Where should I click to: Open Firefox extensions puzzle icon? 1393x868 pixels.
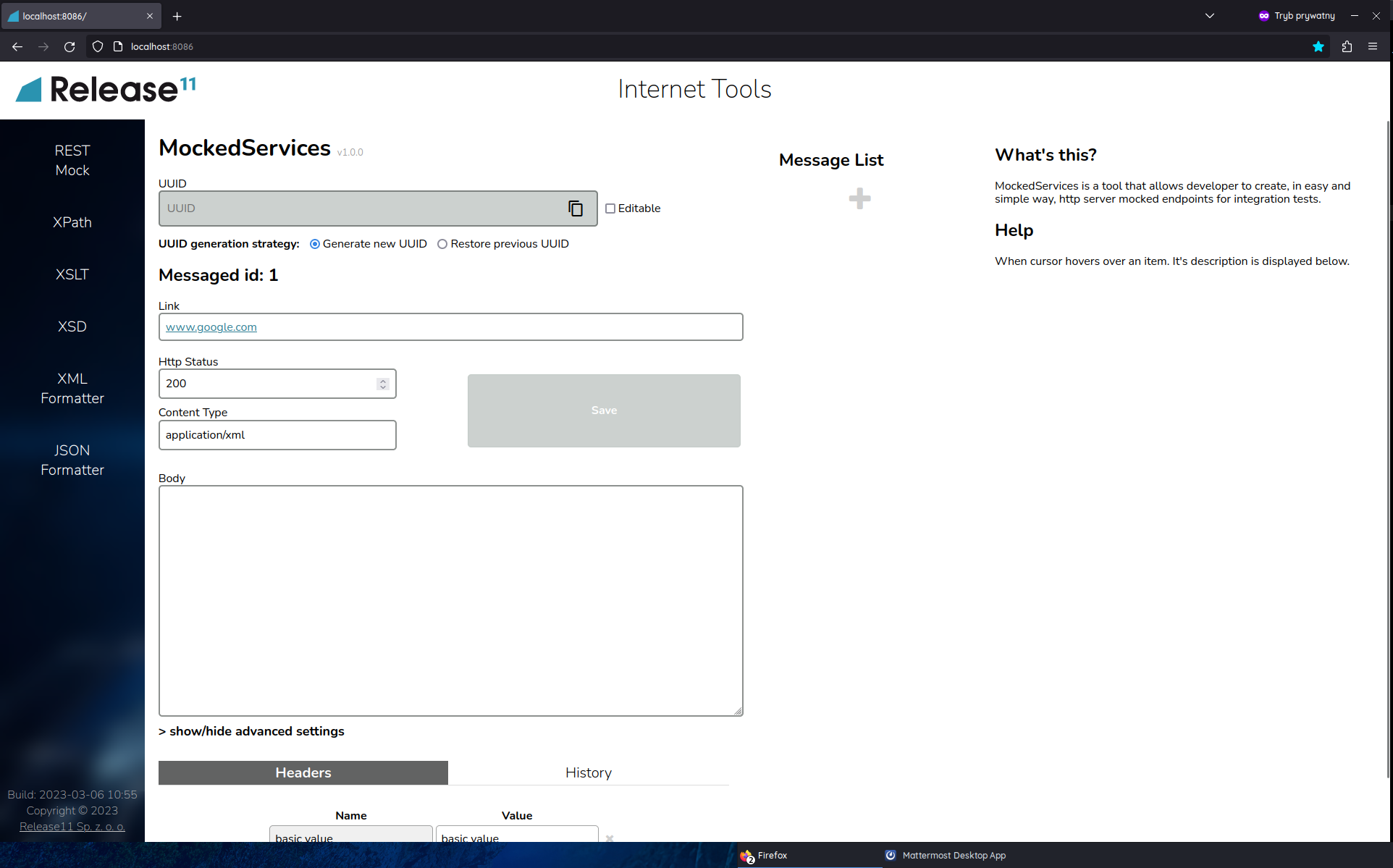click(x=1347, y=46)
